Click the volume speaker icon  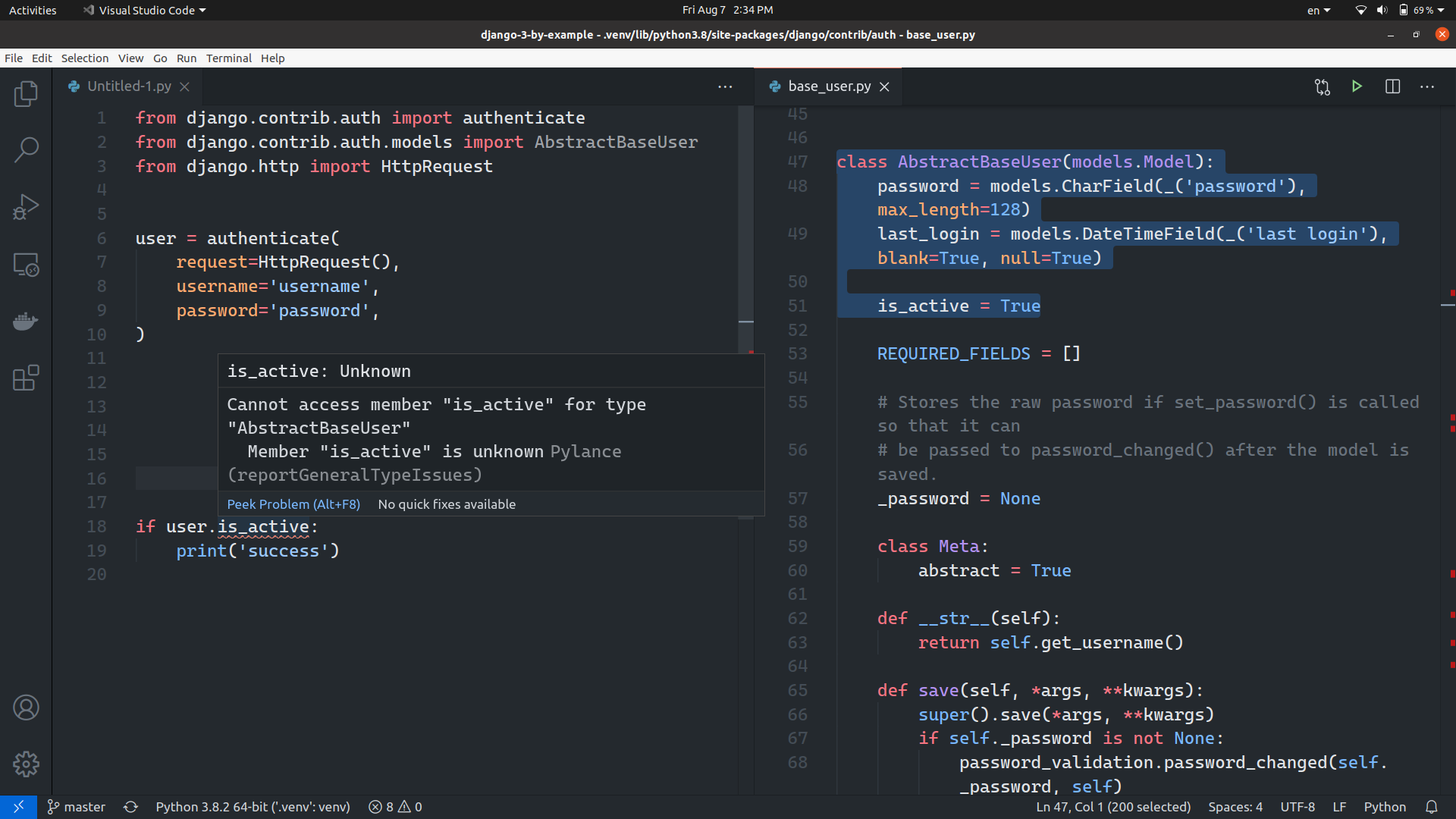1382,10
